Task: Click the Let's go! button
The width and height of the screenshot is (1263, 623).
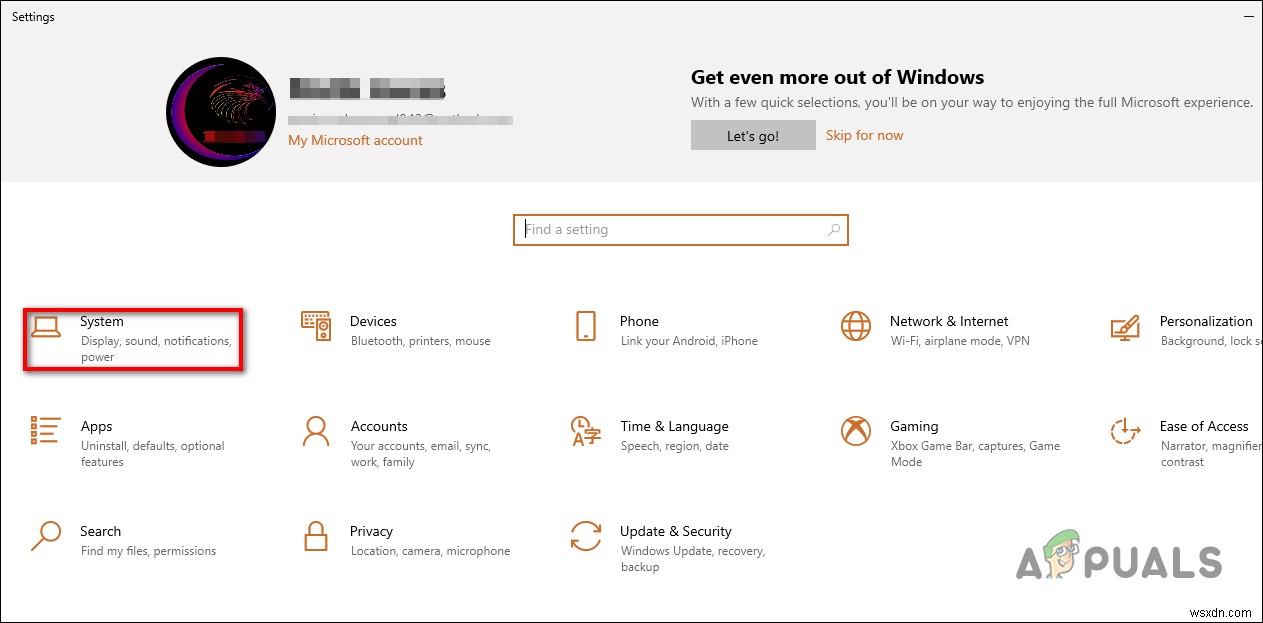Action: click(753, 136)
